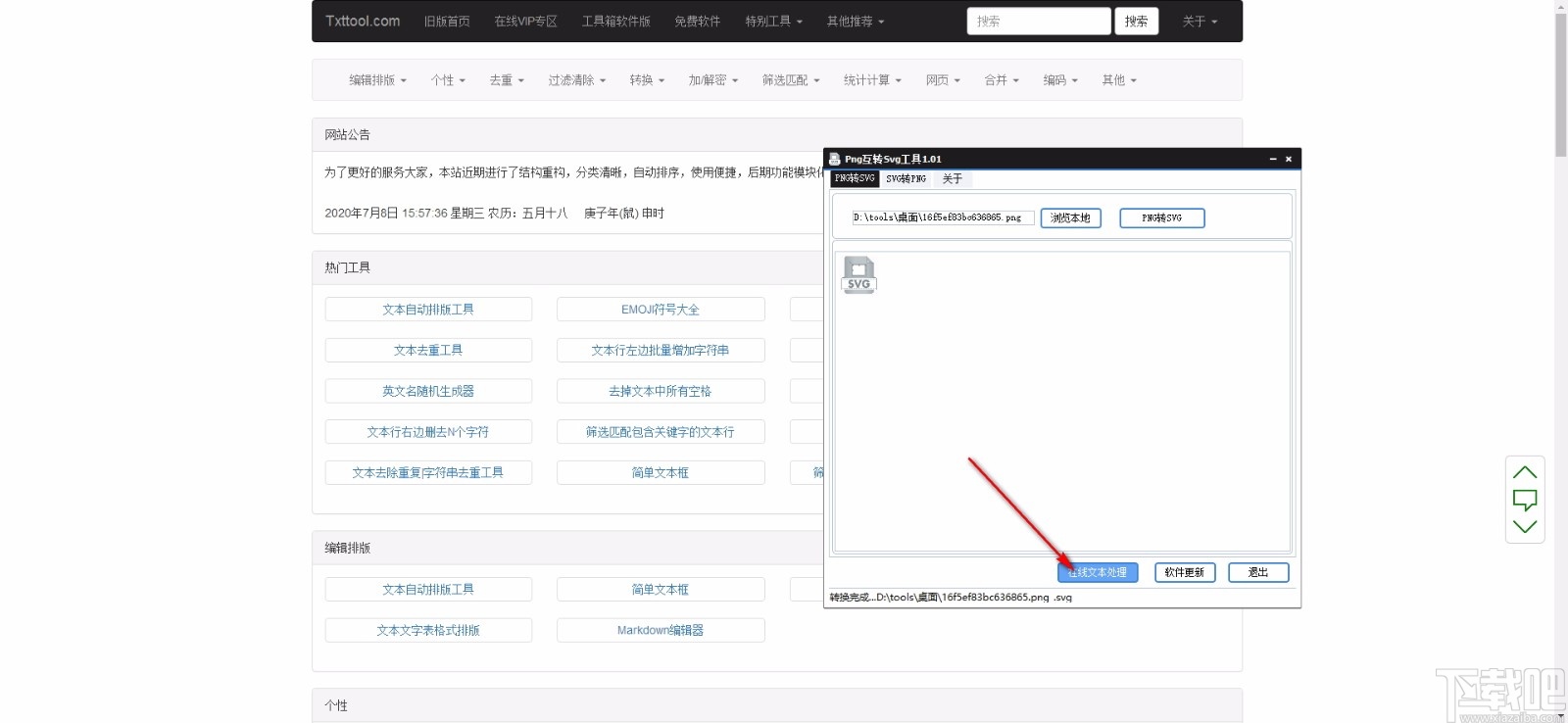Open 文本去重工具

428,350
